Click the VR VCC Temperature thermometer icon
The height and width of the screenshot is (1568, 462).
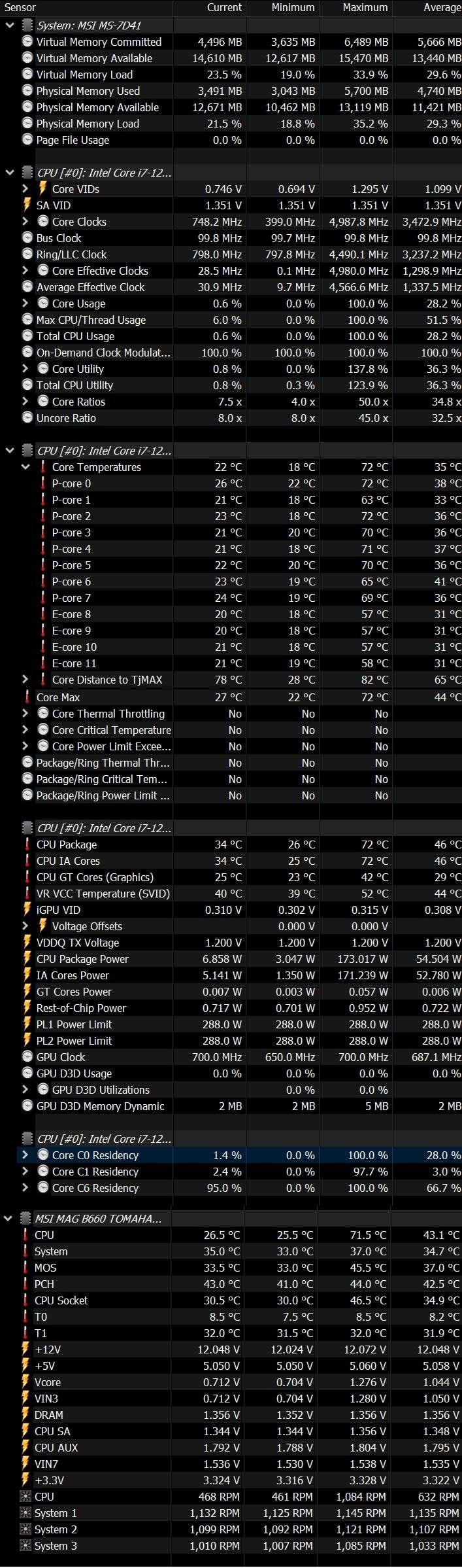click(27, 894)
